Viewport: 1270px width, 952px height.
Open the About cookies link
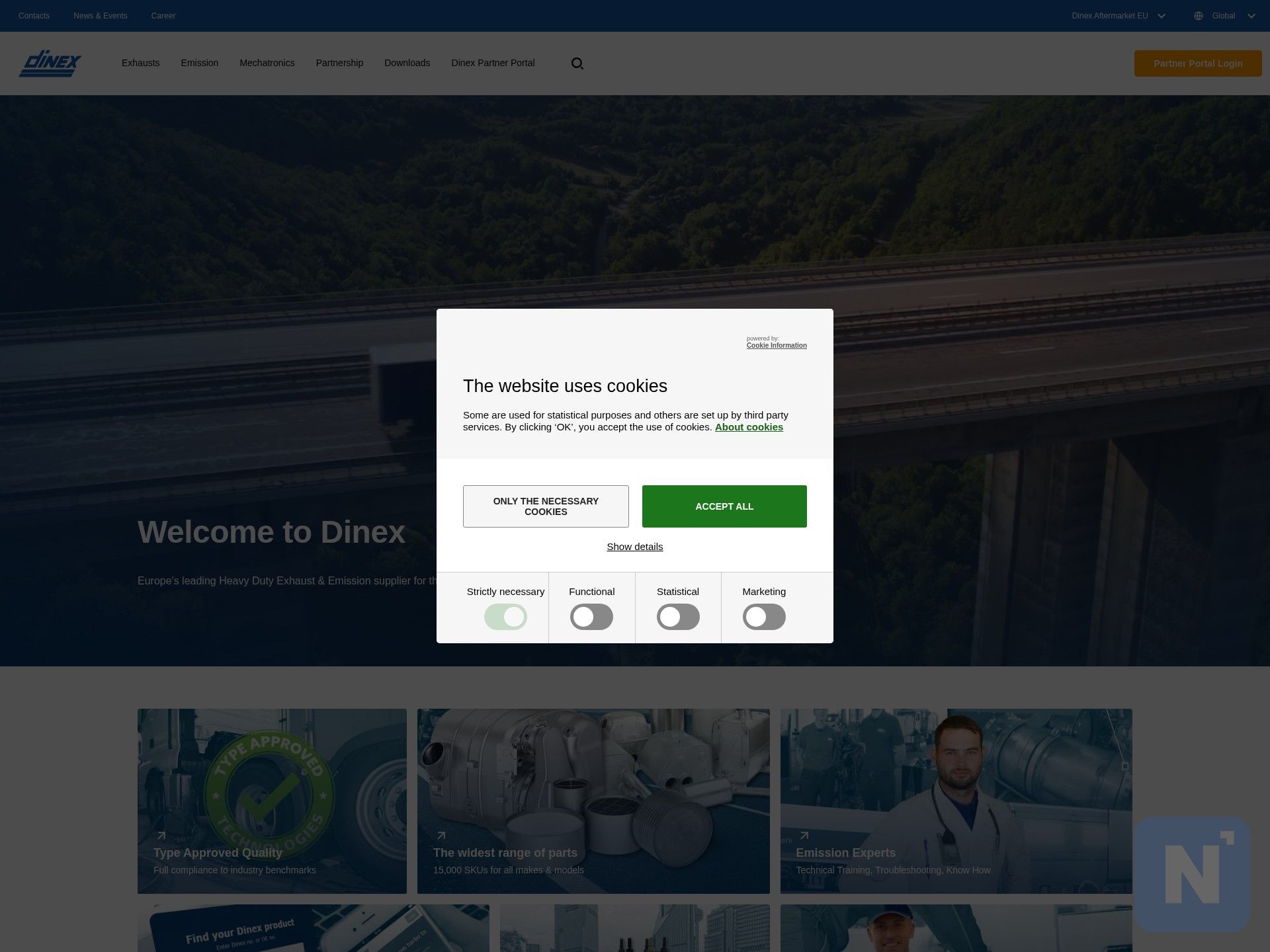point(749,427)
